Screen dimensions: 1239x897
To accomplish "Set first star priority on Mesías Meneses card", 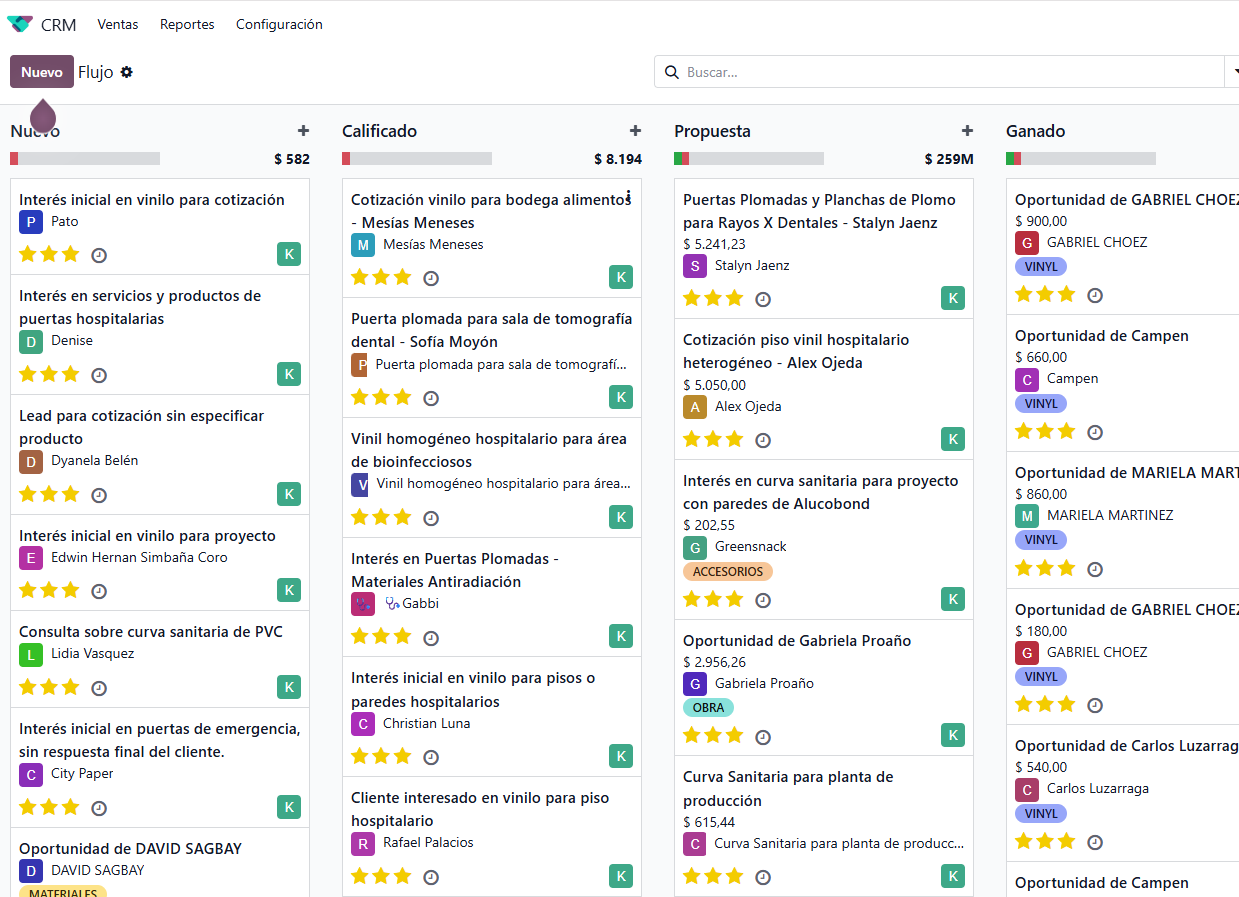I will 360,277.
